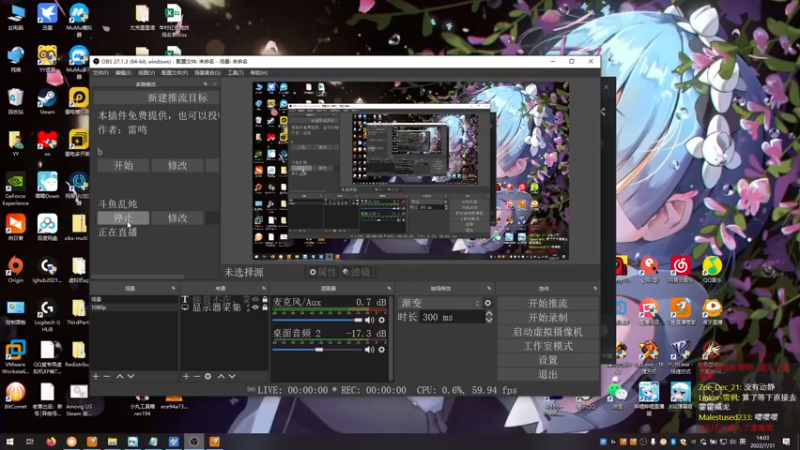
Task: Open the 场景集合(S) menu
Action: [208, 73]
